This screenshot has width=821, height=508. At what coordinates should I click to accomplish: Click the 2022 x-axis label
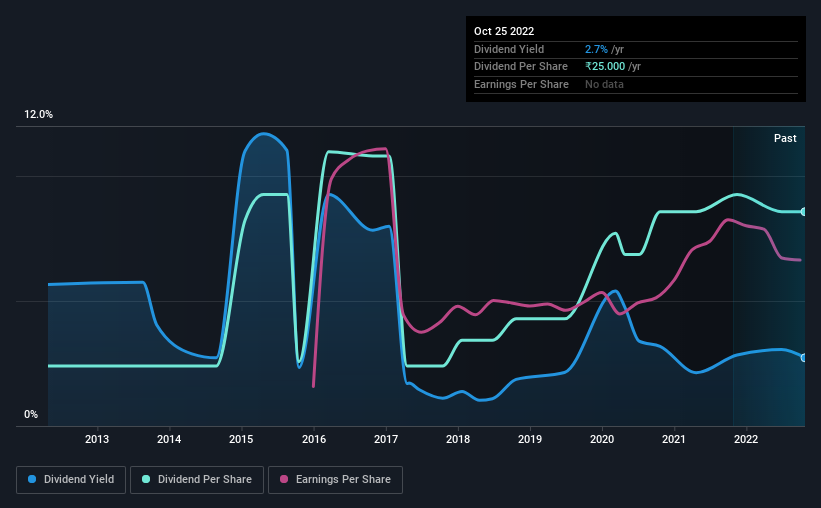pos(746,439)
